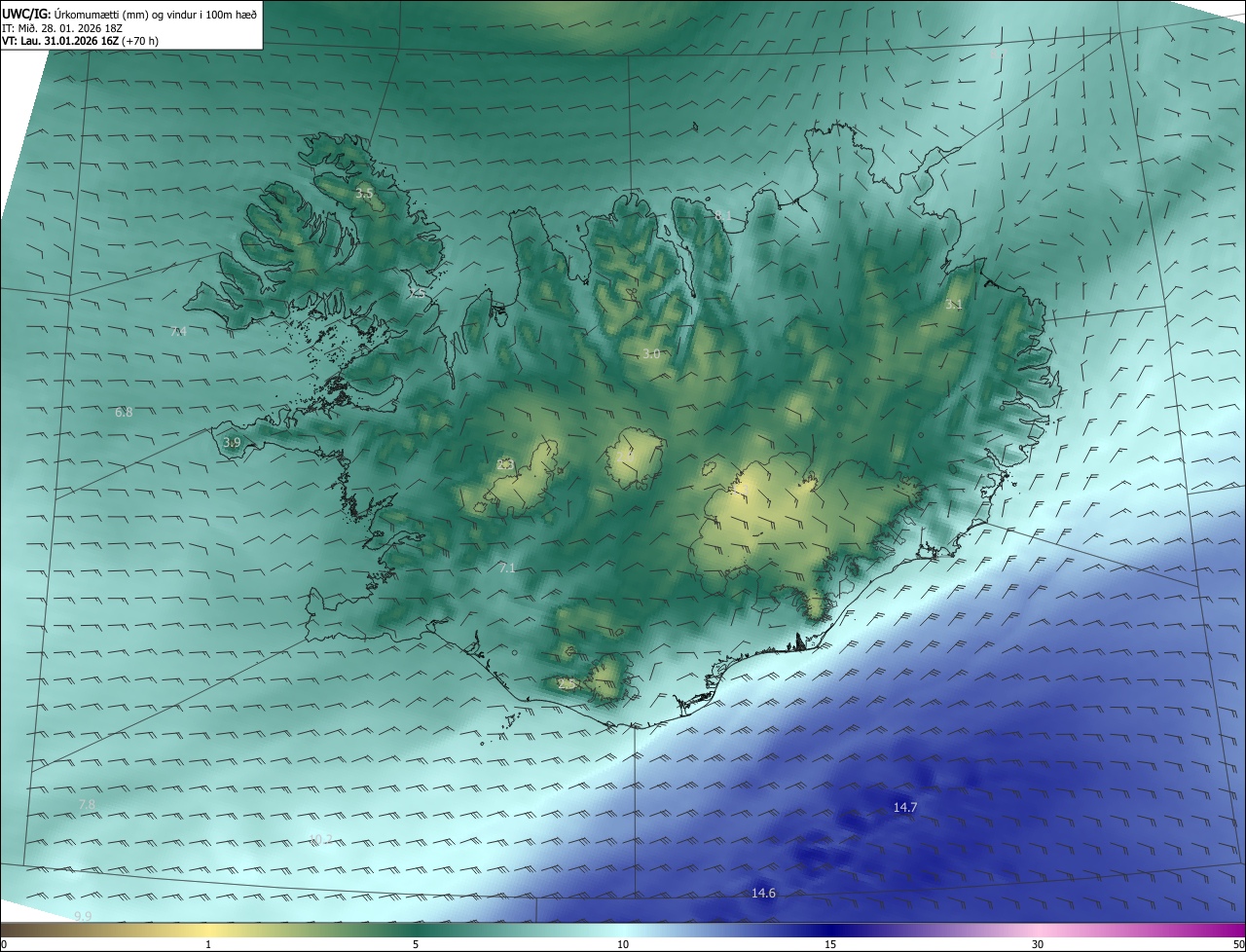Click the 3.0 value label in north Iceland
Screen dimensions: 1246x952
coord(651,354)
